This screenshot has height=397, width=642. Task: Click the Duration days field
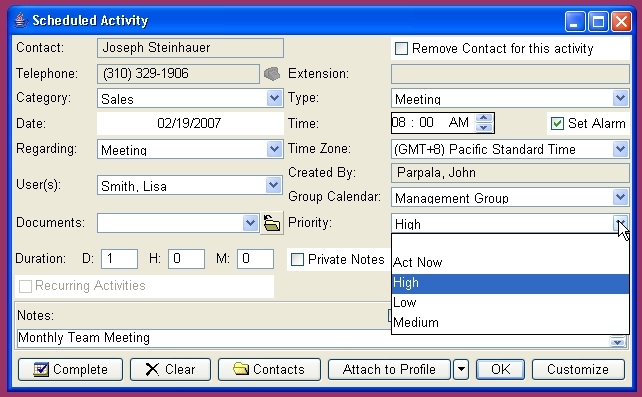pyautogui.click(x=119, y=259)
